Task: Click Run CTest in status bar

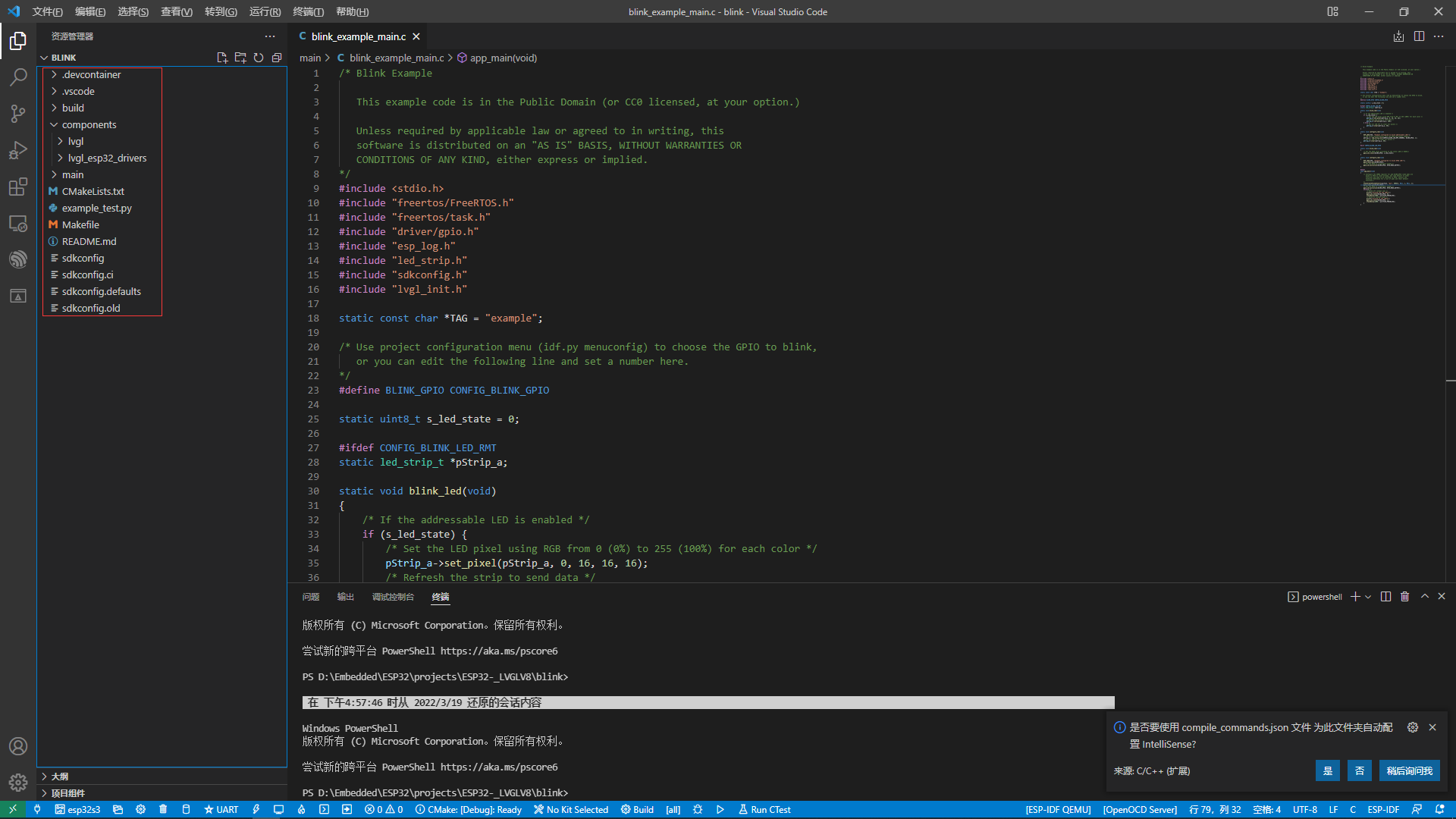Action: tap(764, 809)
